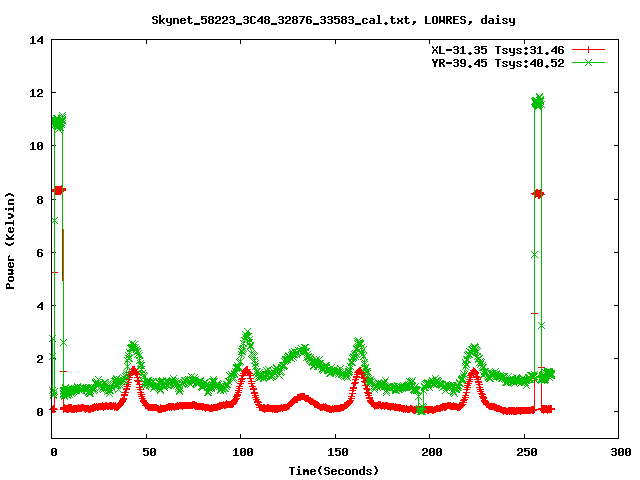Viewport: 640px width, 480px height.
Task: Click the green legend line sample
Action: [588, 62]
